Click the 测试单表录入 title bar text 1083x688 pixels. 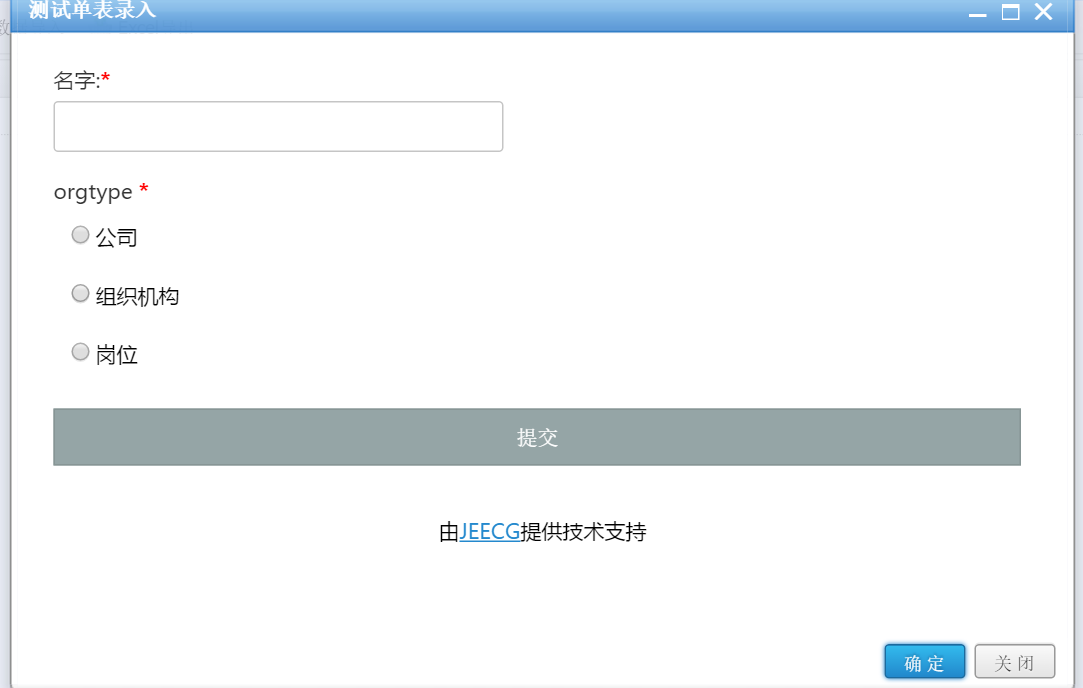click(93, 10)
